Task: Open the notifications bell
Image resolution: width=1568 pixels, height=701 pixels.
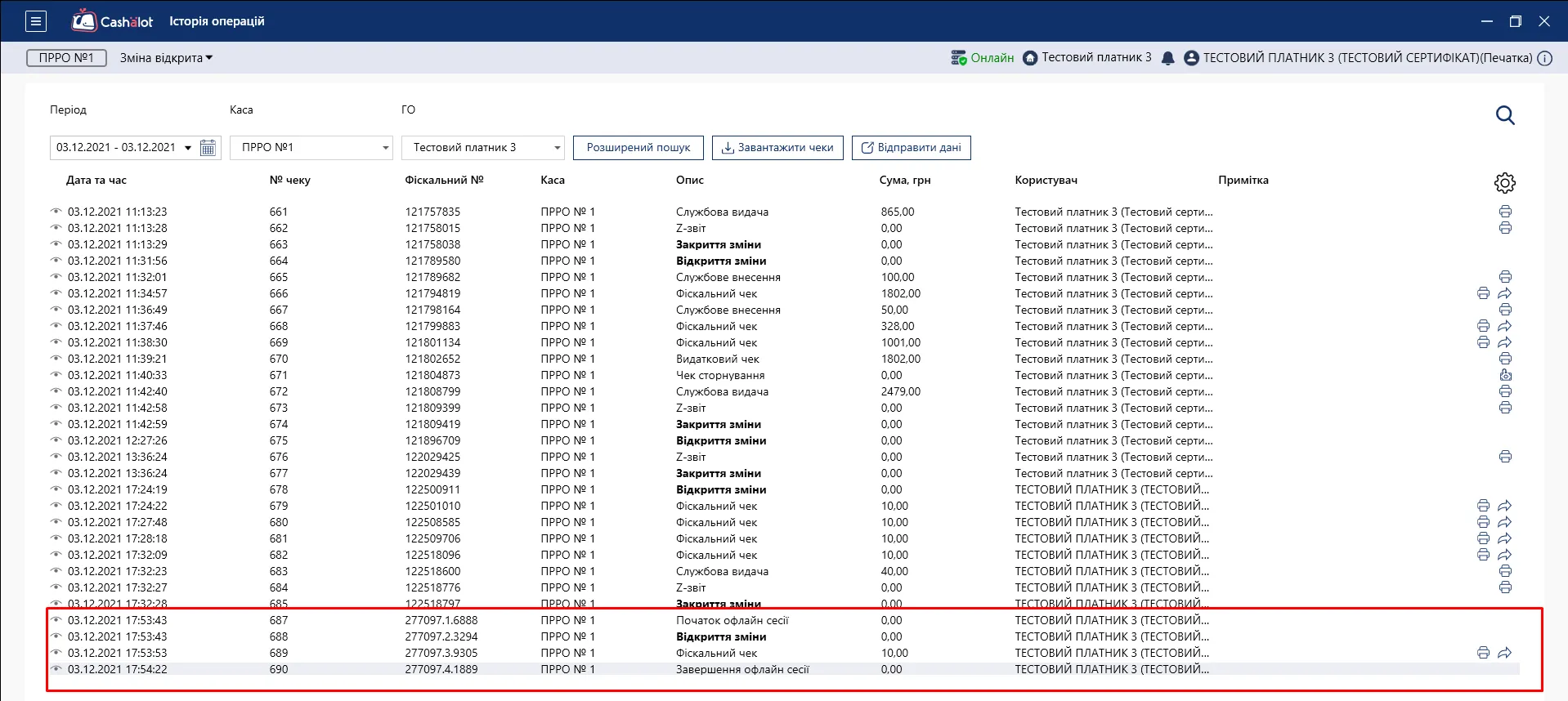Action: click(1167, 58)
